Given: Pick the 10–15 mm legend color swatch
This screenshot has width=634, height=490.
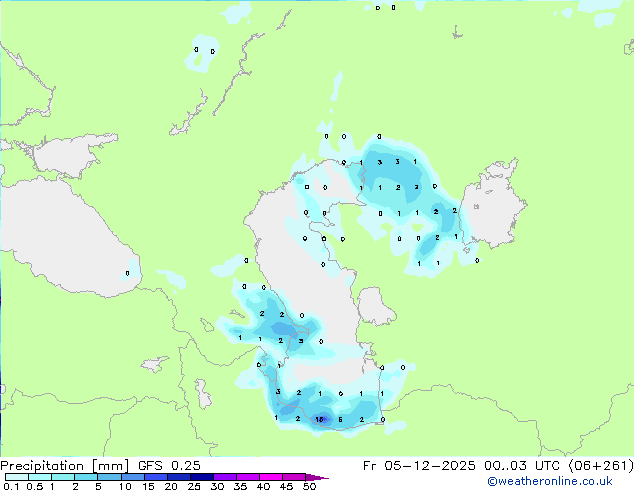Looking at the screenshot, I should [133, 477].
